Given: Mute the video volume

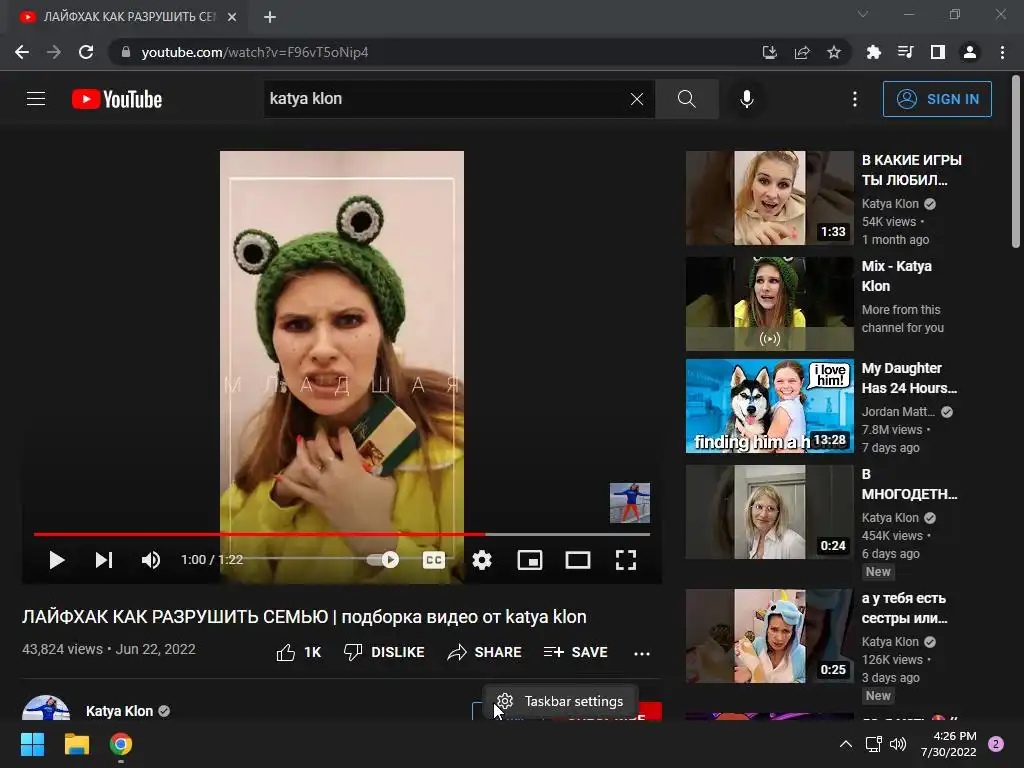Looking at the screenshot, I should [151, 560].
